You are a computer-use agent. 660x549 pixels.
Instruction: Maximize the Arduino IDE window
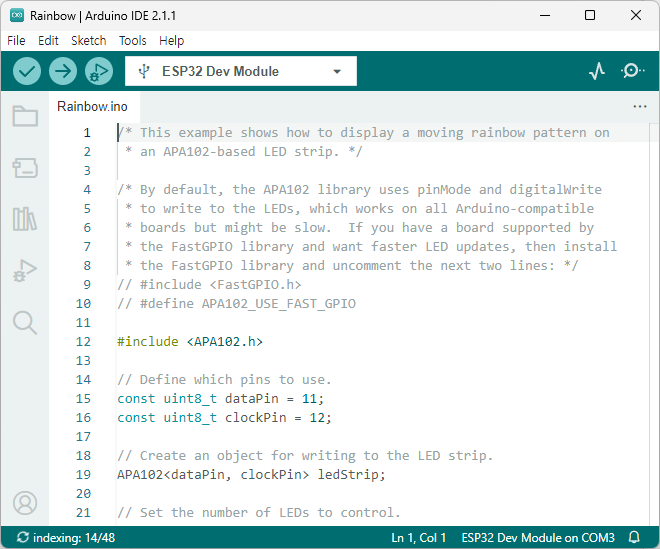pyautogui.click(x=590, y=16)
